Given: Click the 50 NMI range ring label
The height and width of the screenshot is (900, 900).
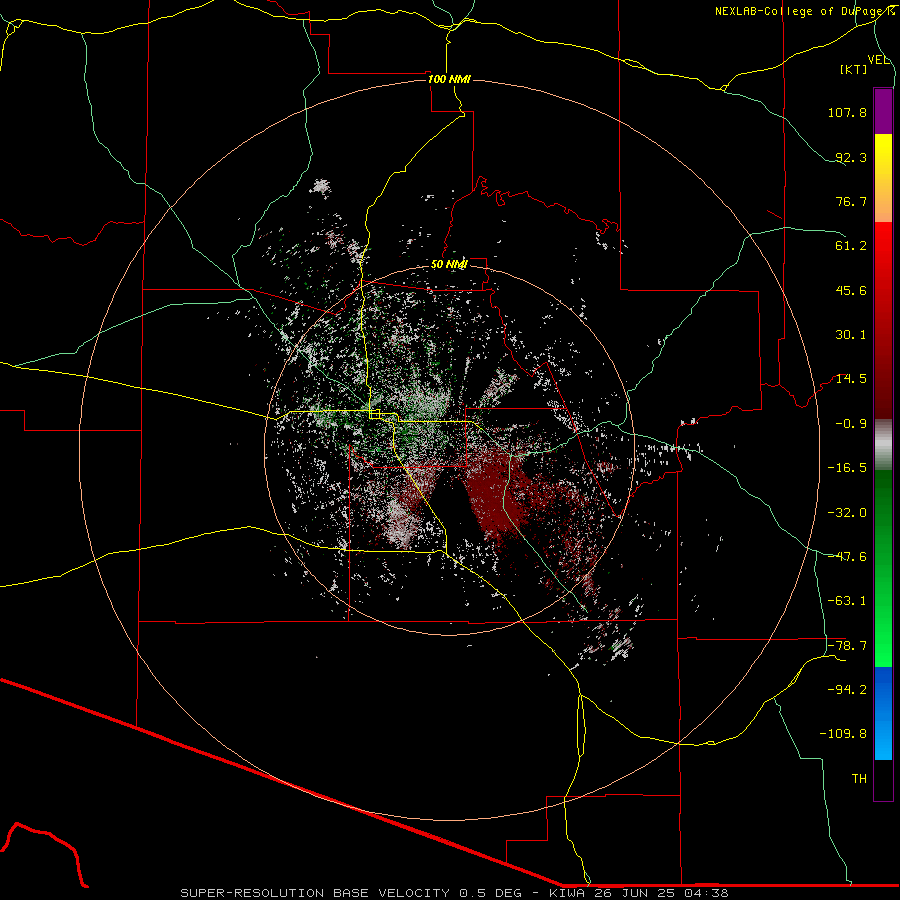Looking at the screenshot, I should click(449, 264).
